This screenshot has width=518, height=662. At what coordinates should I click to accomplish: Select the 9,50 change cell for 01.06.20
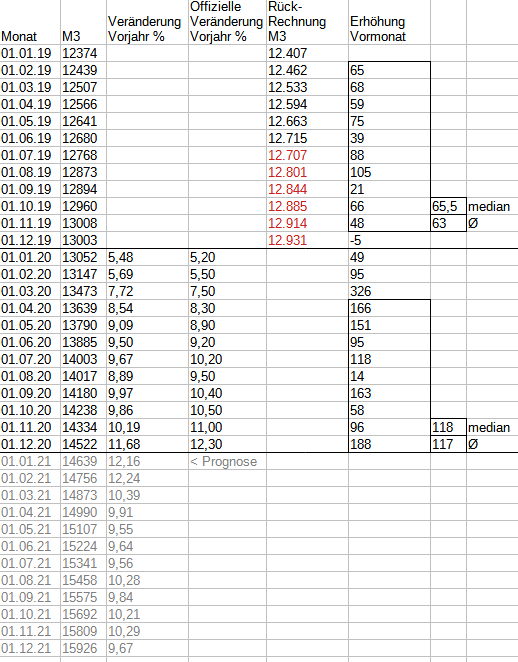147,342
